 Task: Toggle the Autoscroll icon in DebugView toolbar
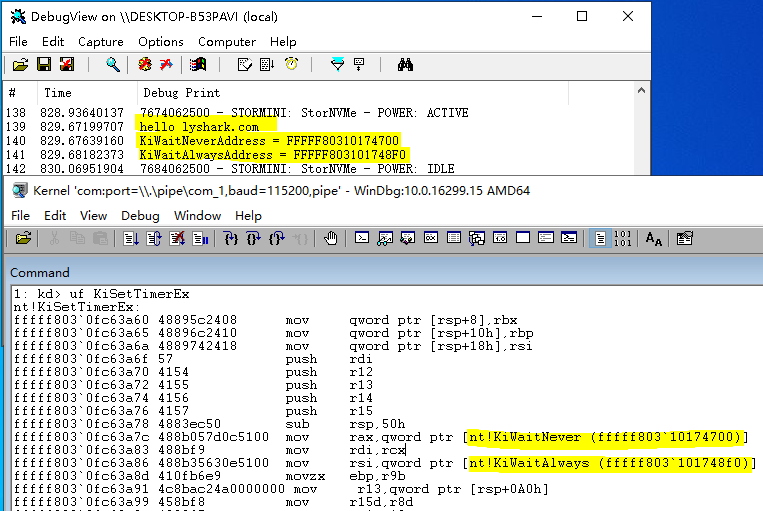267,64
